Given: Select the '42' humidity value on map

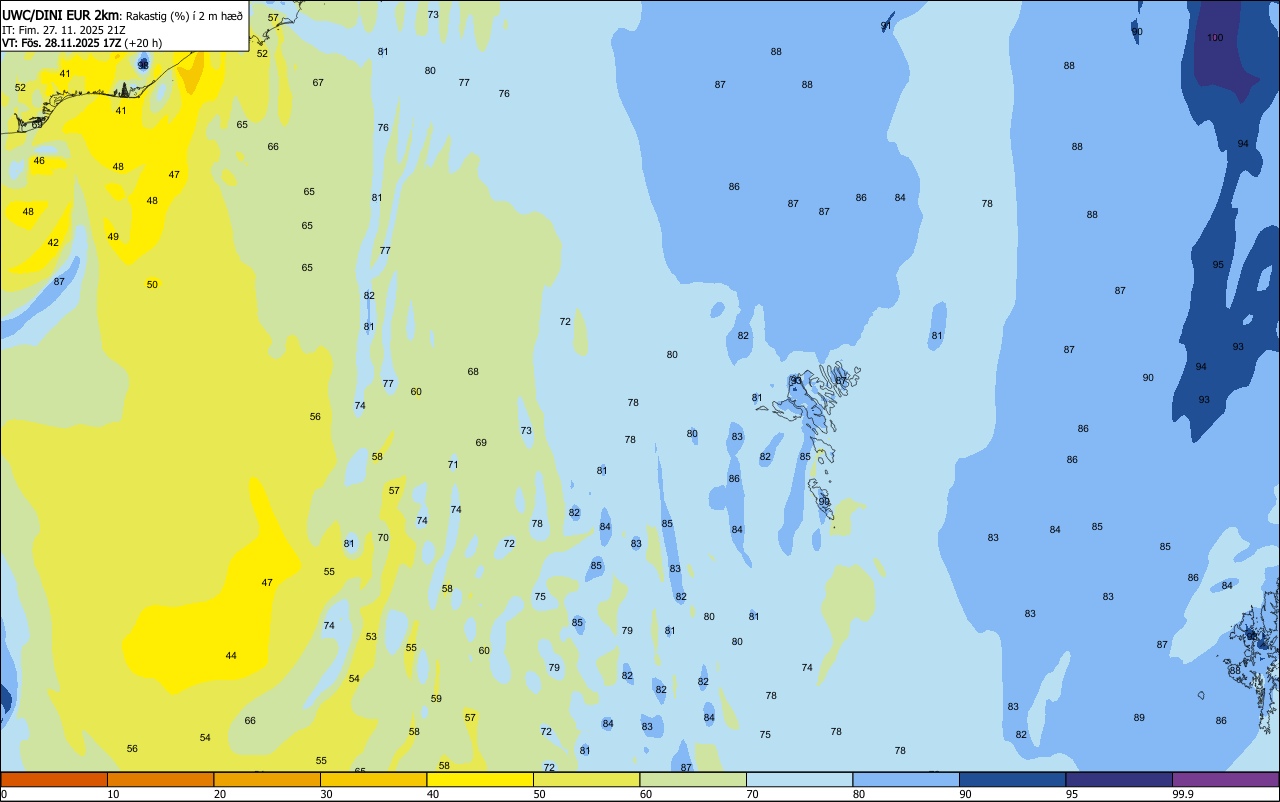Looking at the screenshot, I should point(53,243).
